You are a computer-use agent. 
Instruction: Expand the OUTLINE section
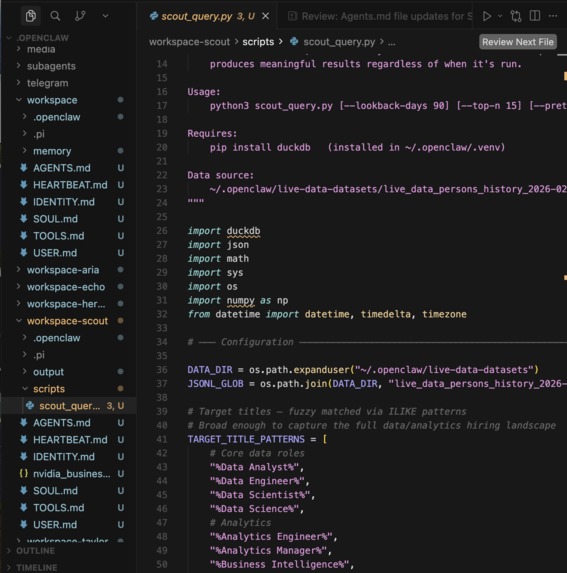(x=35, y=551)
